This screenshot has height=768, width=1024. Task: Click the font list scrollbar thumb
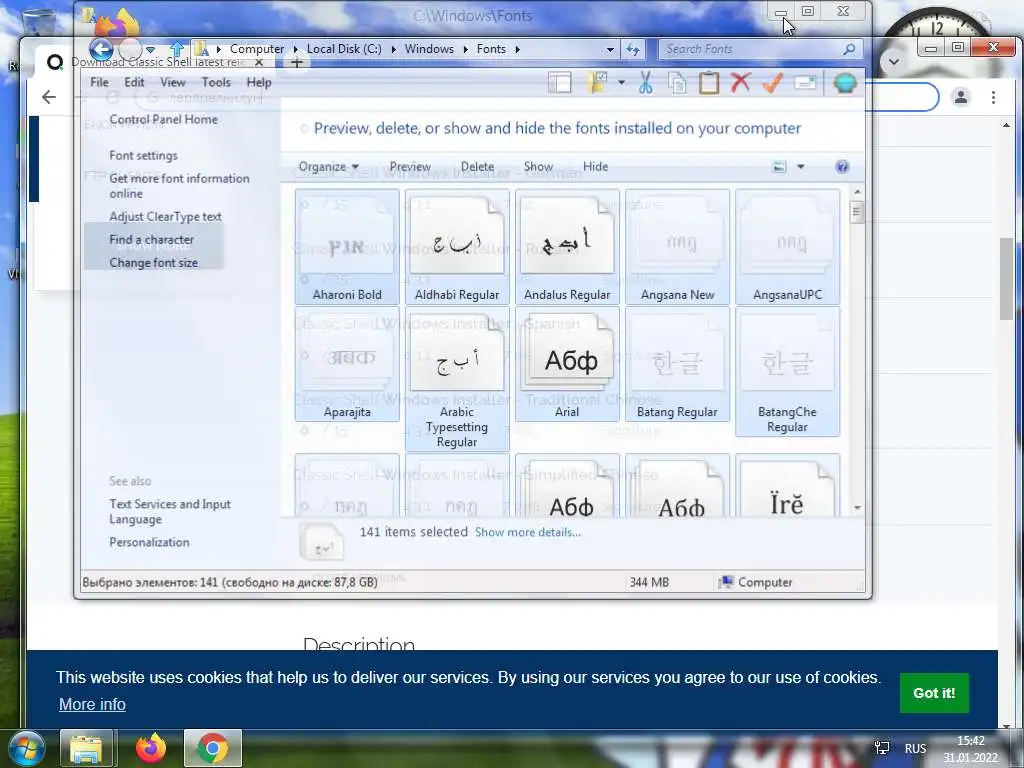tap(857, 212)
